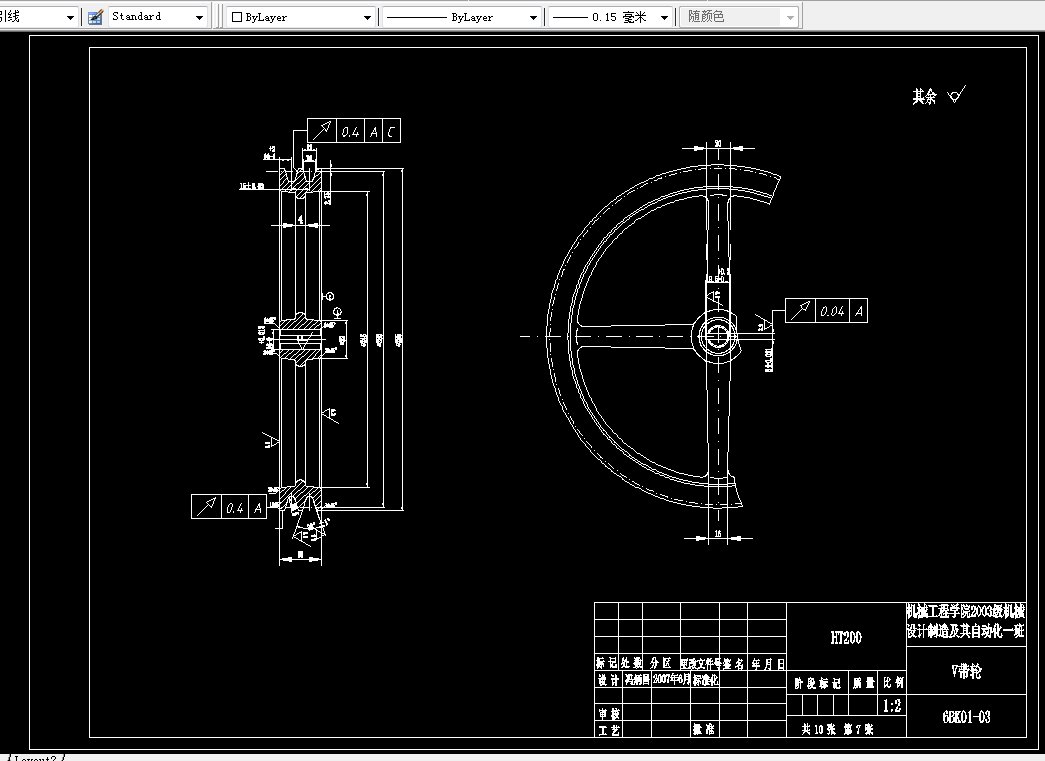The width and height of the screenshot is (1045, 761).
Task: Click the ByLayer color swatch box
Action: tap(237, 17)
